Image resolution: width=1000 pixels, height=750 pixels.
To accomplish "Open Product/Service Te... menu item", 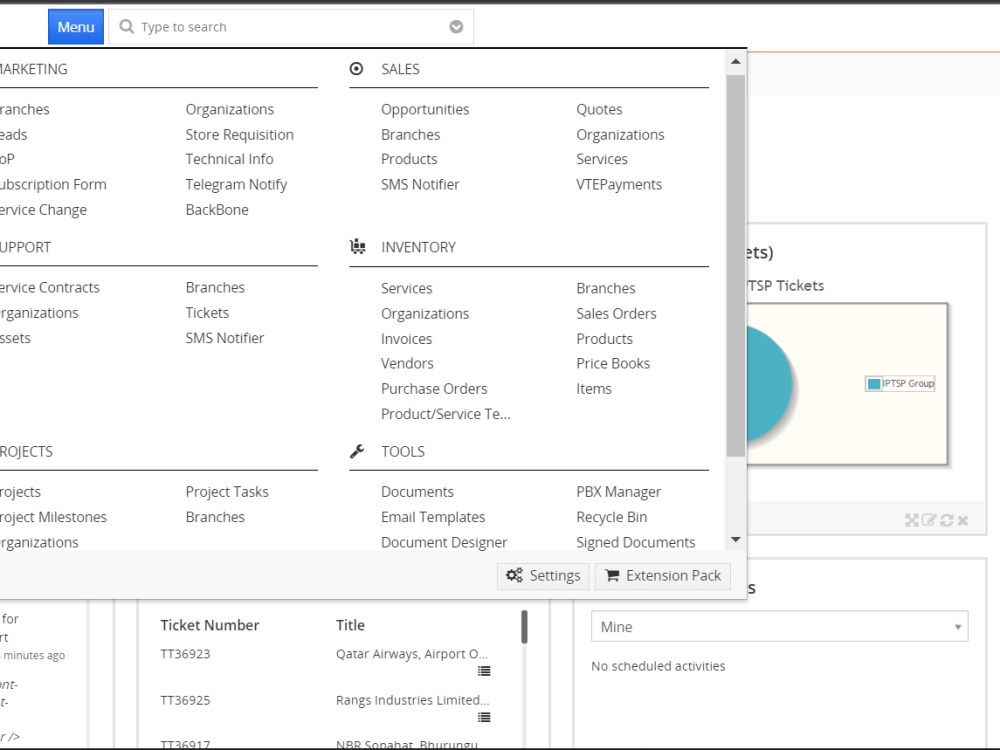I will click(445, 414).
